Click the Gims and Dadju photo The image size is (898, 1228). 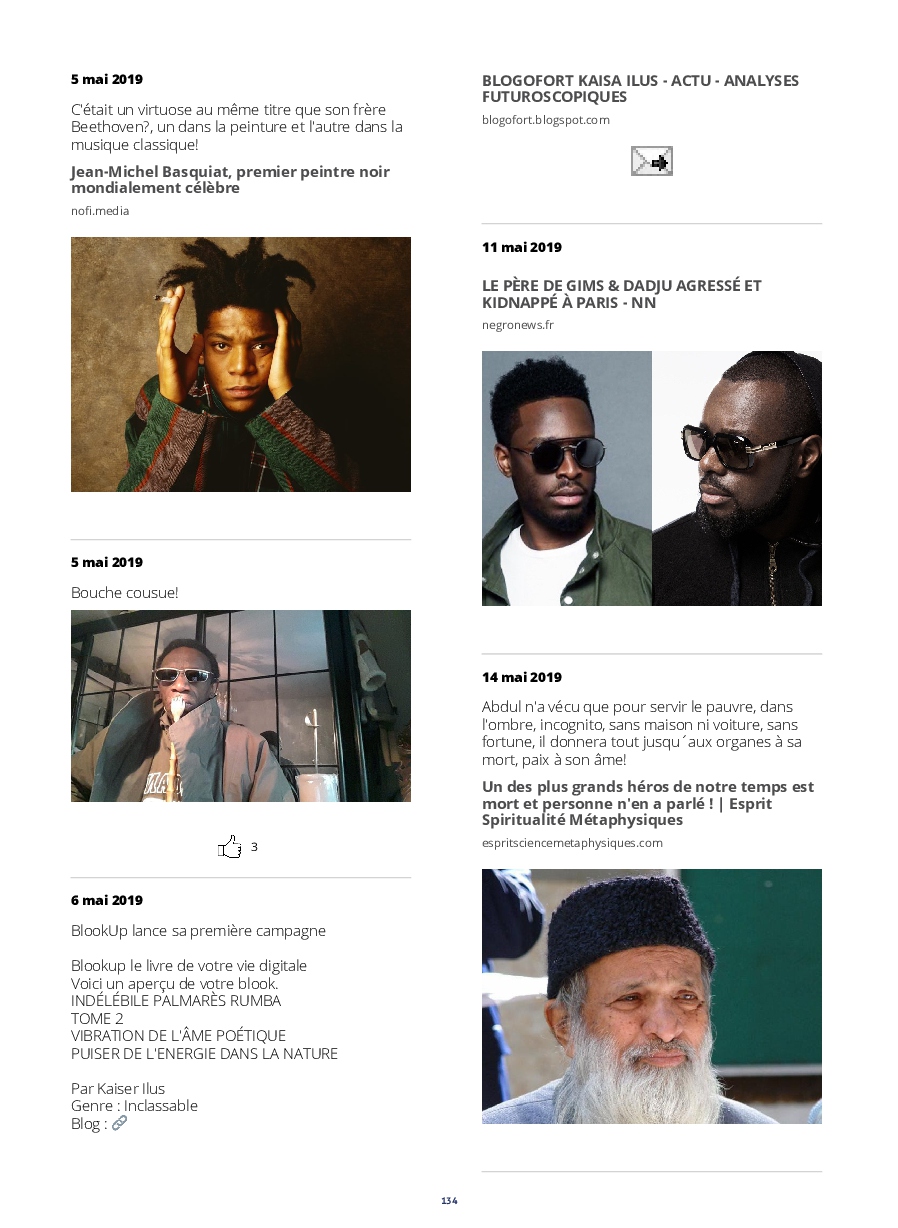[x=652, y=478]
